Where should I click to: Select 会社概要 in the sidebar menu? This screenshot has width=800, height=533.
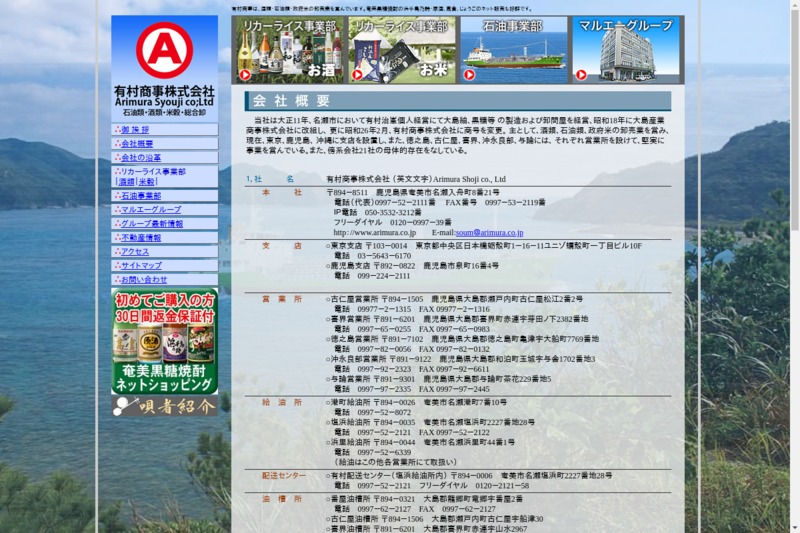(137, 144)
